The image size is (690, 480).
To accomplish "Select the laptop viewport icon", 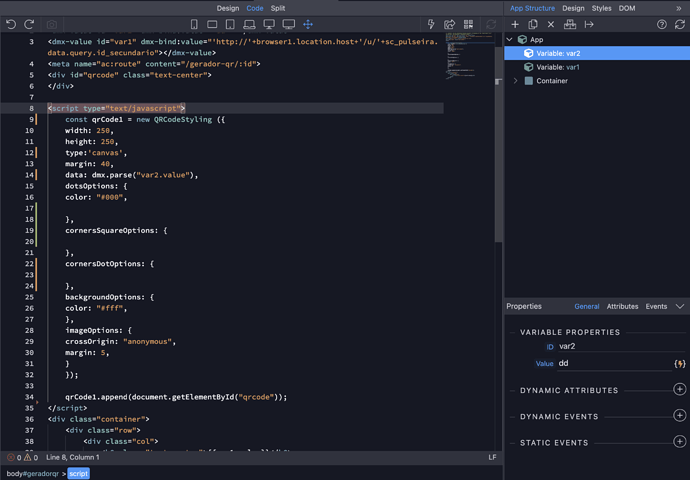I will pos(250,25).
